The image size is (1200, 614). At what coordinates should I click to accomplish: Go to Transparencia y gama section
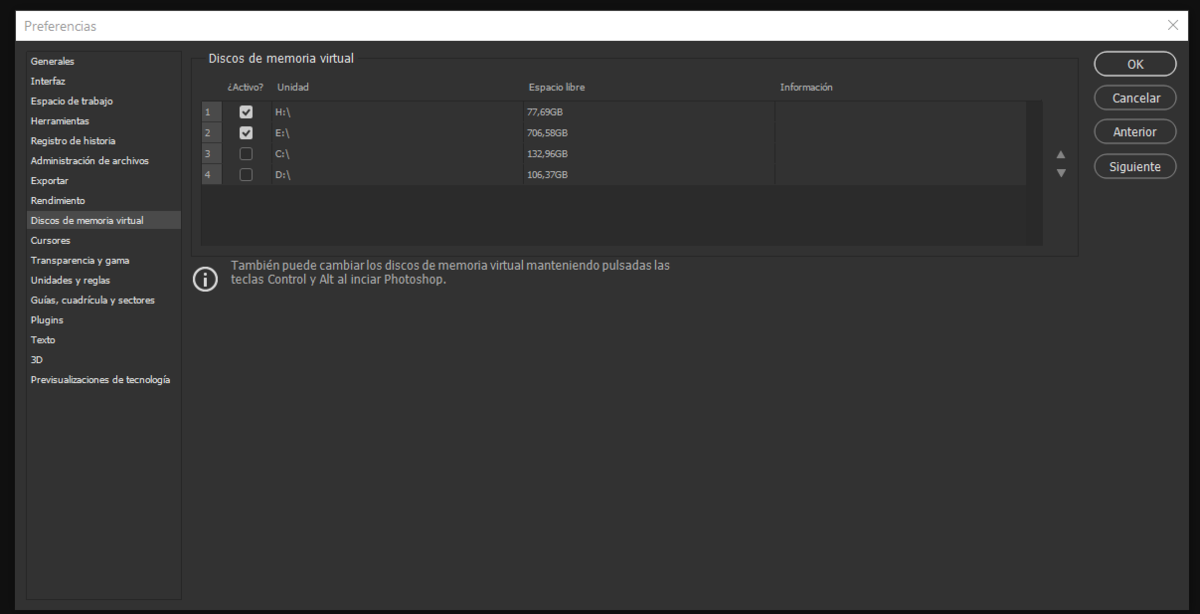[104, 260]
